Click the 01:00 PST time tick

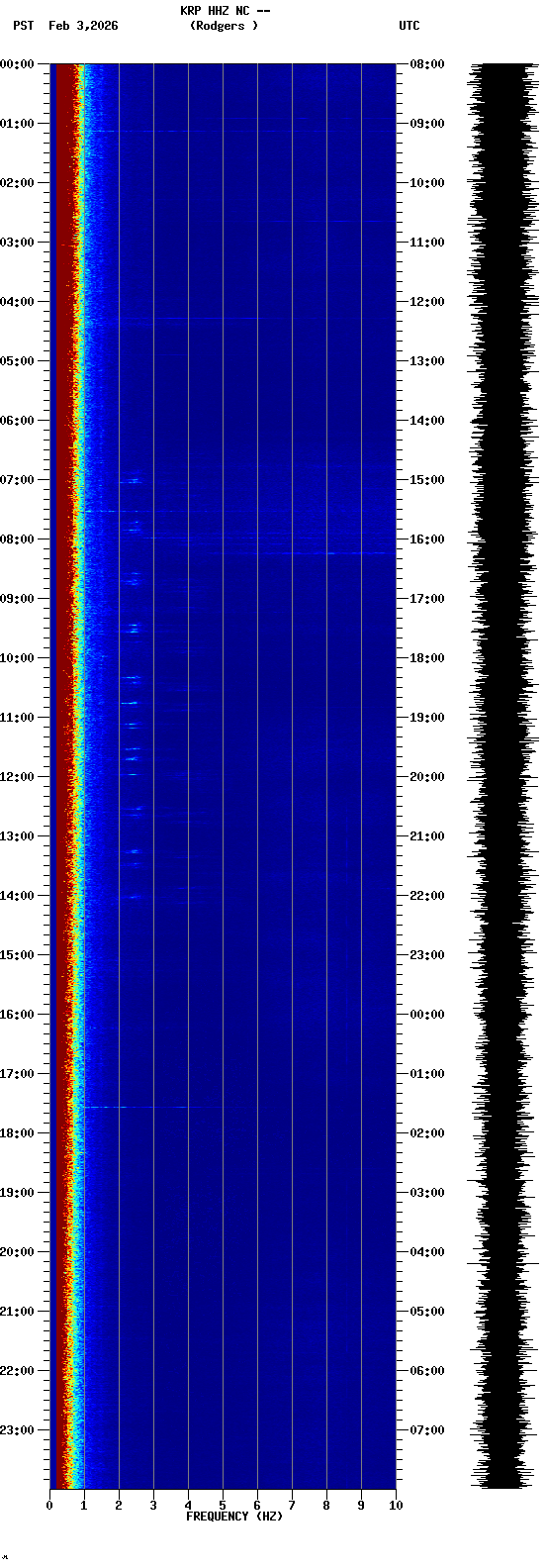coord(18,124)
